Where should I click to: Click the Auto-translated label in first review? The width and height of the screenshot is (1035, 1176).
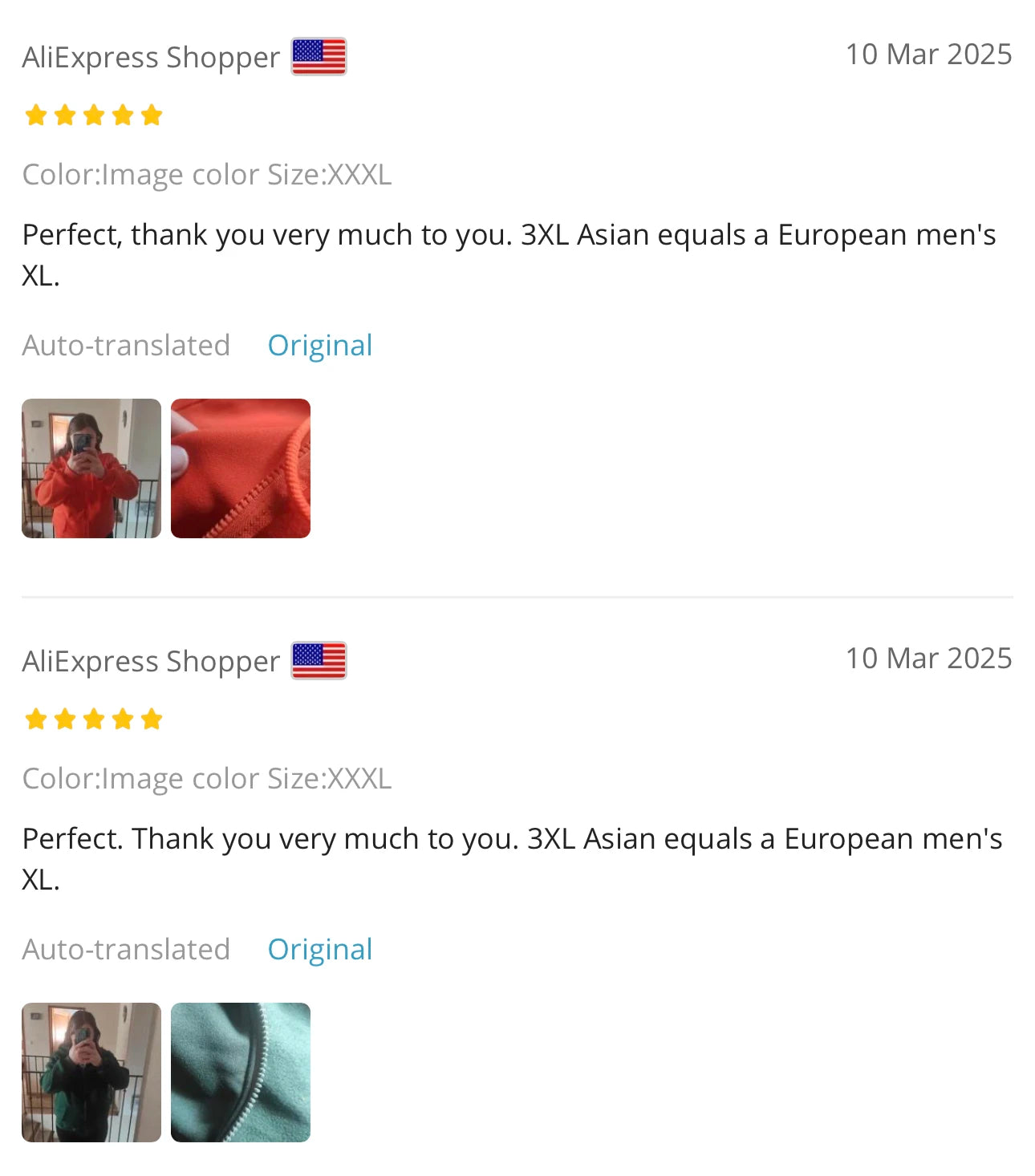tap(126, 346)
